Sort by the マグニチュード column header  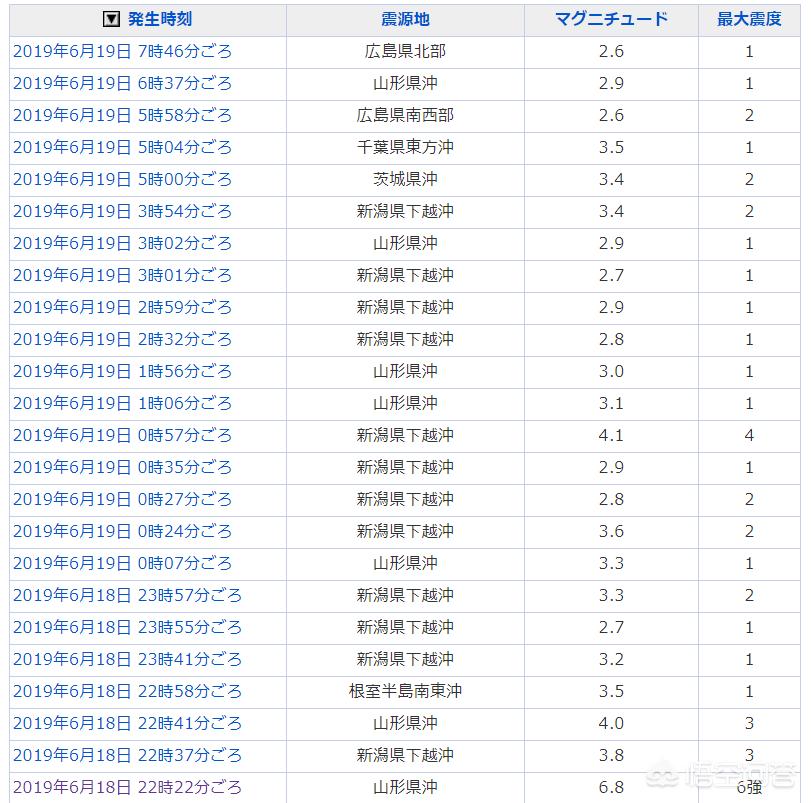coord(611,20)
